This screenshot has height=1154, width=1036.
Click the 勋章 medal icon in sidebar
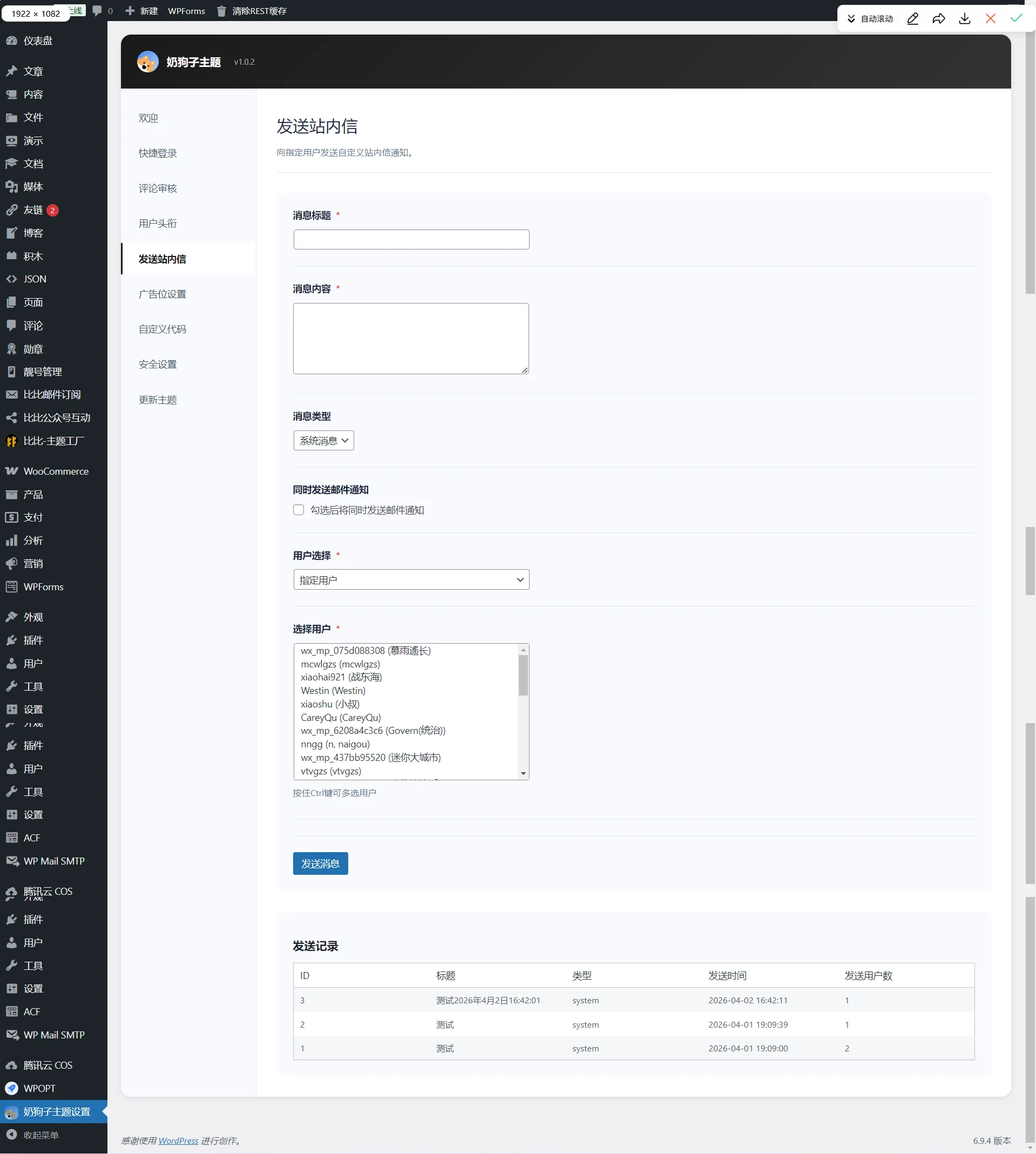click(11, 349)
